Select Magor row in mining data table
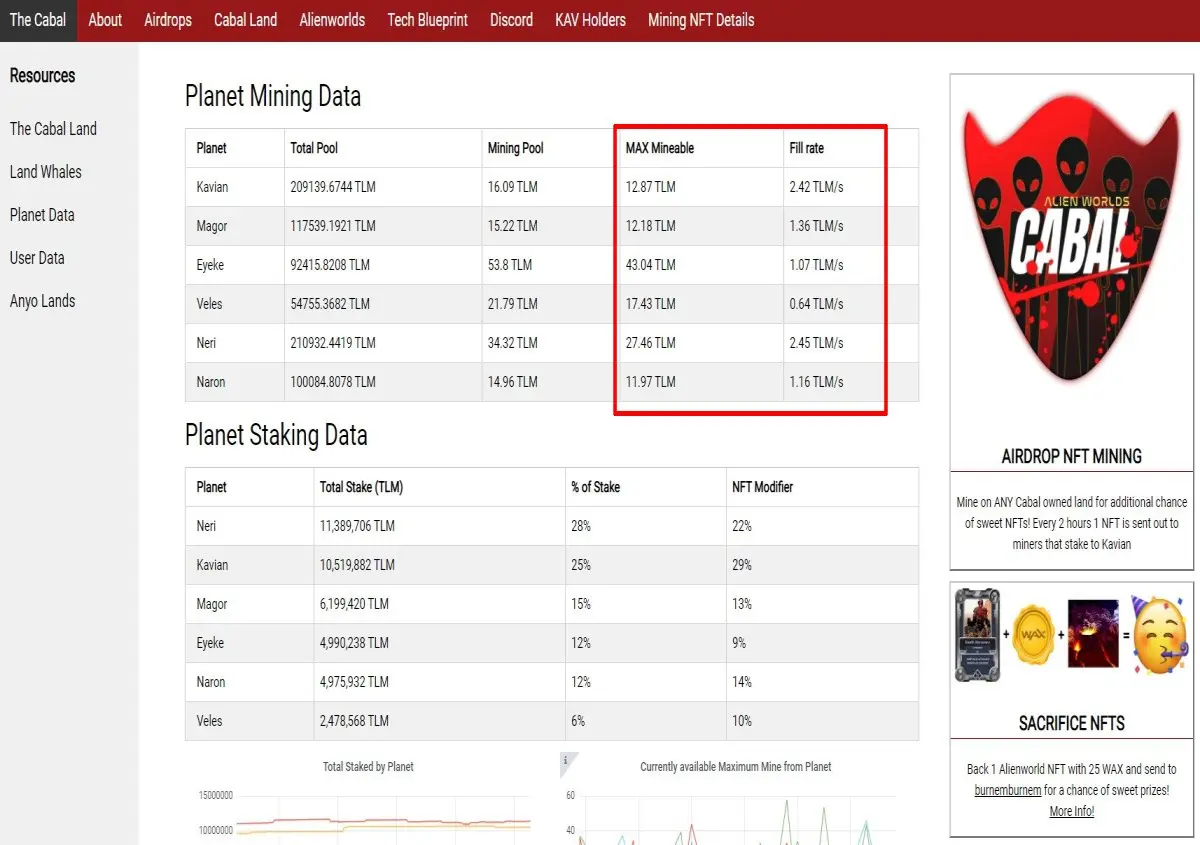 [x=552, y=226]
